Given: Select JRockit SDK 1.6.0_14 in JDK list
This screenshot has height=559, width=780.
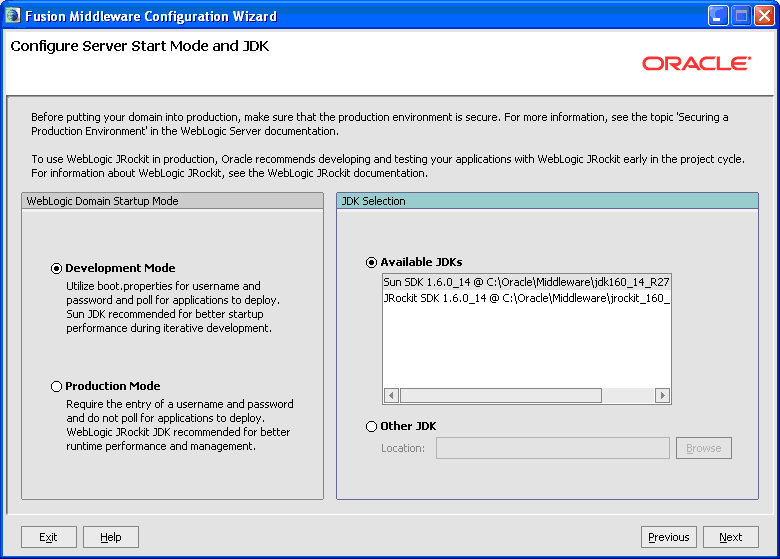Looking at the screenshot, I should click(x=526, y=298).
